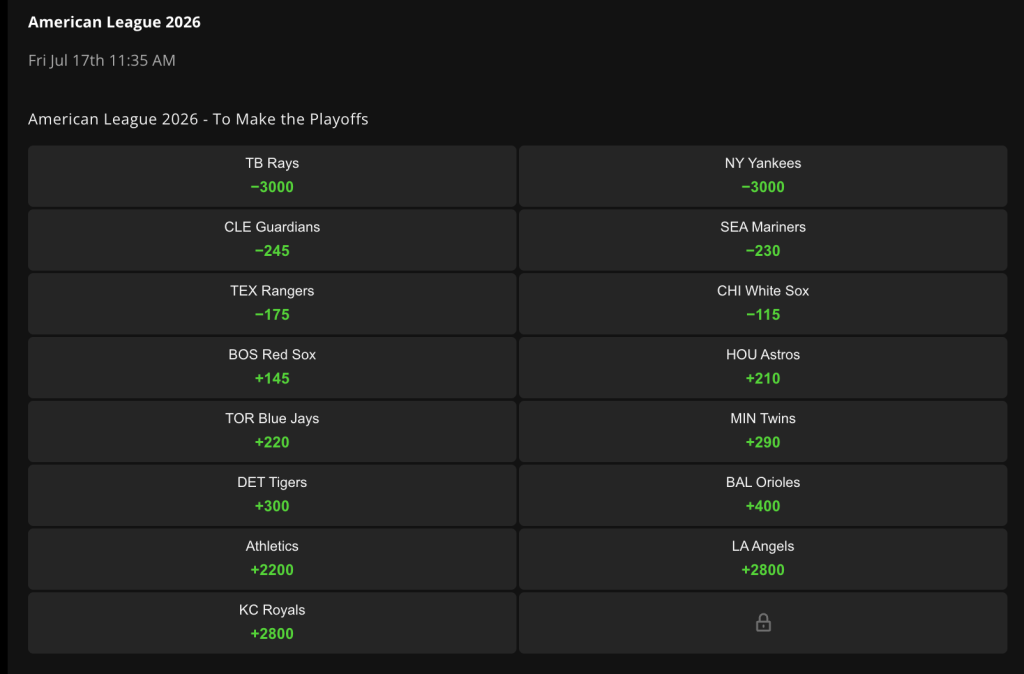Image resolution: width=1024 pixels, height=674 pixels.
Task: Add TEX Rangers −175 to betslip
Action: (272, 304)
